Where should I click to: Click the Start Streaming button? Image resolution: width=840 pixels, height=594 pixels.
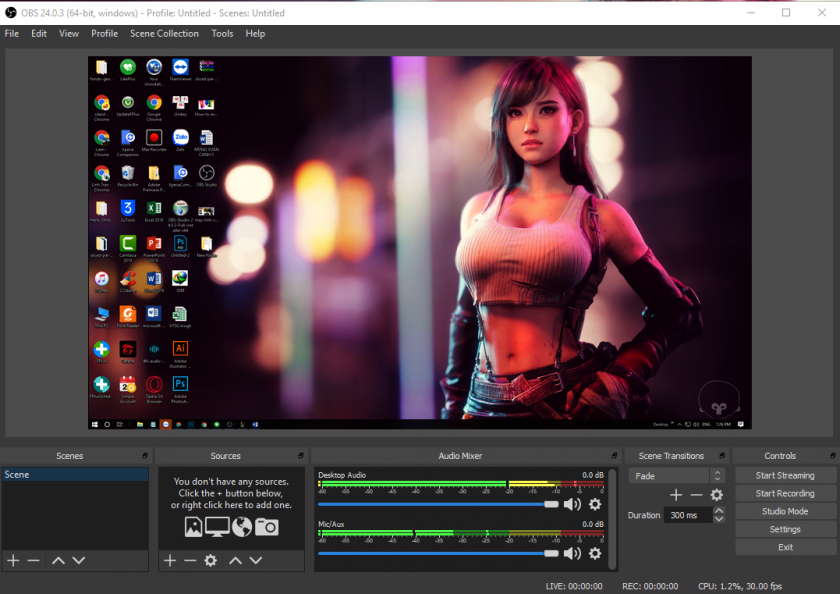coord(784,475)
